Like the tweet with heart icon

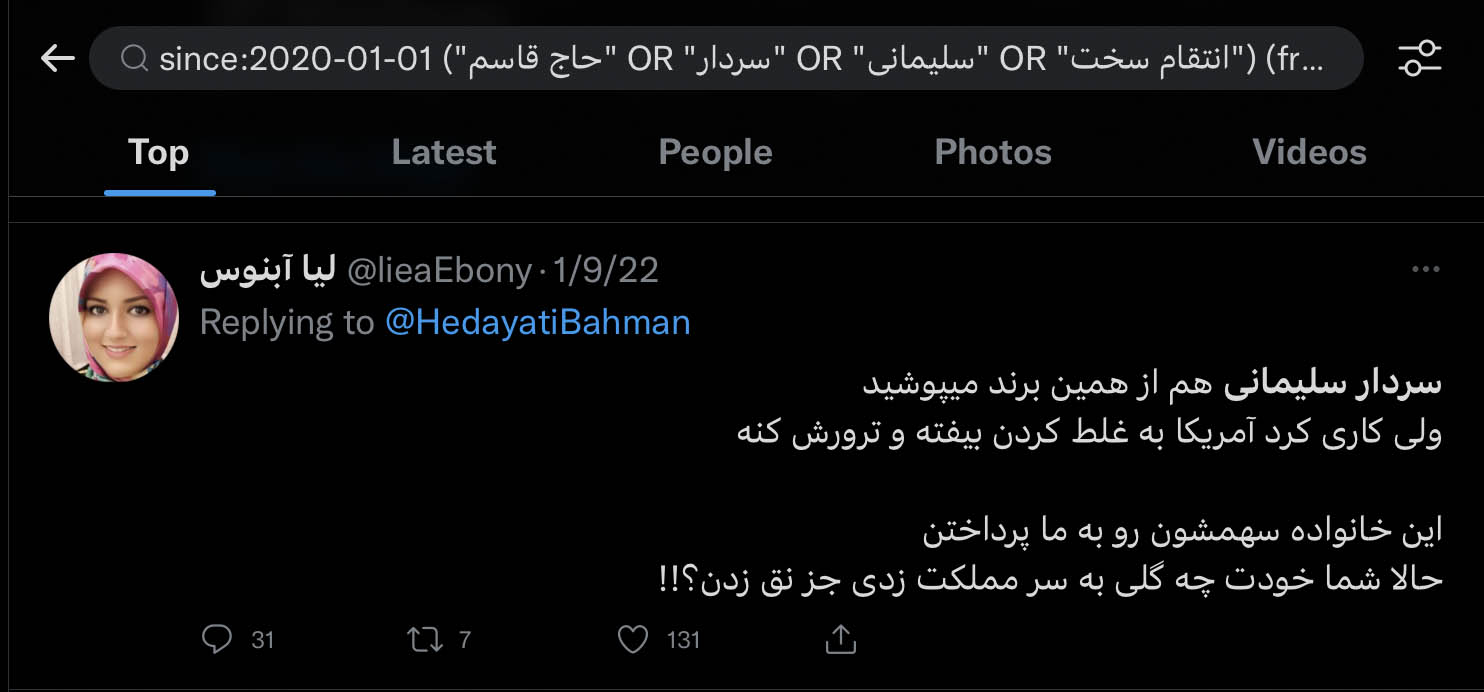coord(633,639)
